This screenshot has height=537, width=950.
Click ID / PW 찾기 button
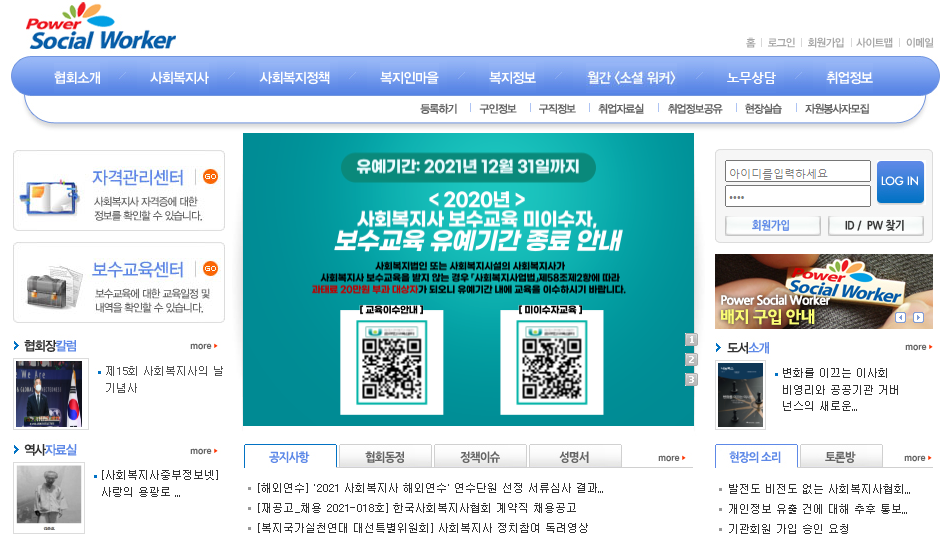pos(875,225)
